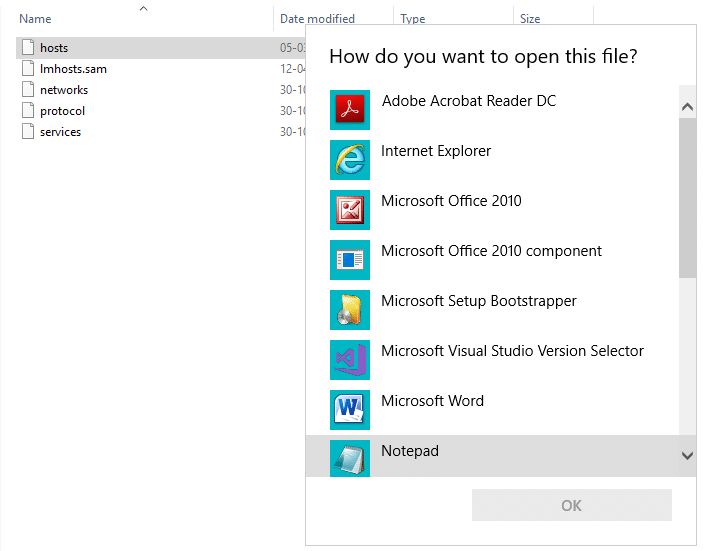706x551 pixels.
Task: Select the Microsoft Setup Bootstrapper label
Action: (x=479, y=301)
